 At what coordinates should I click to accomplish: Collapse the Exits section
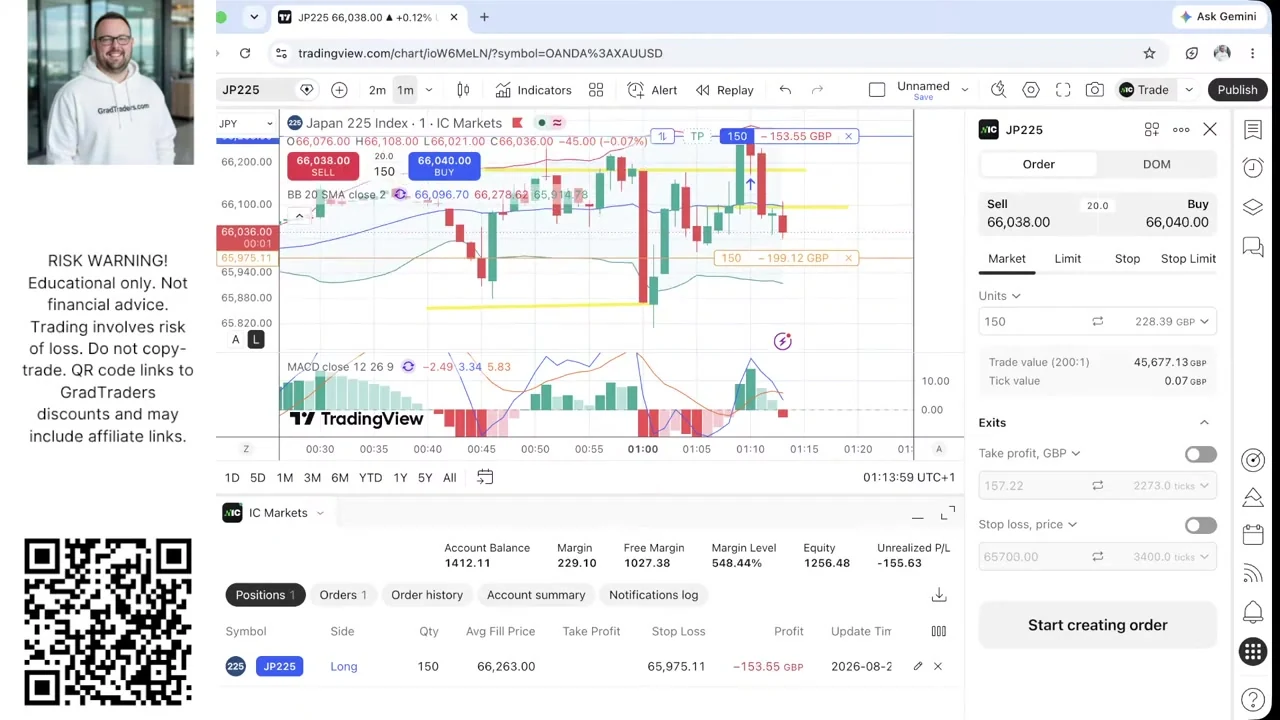coord(1204,423)
